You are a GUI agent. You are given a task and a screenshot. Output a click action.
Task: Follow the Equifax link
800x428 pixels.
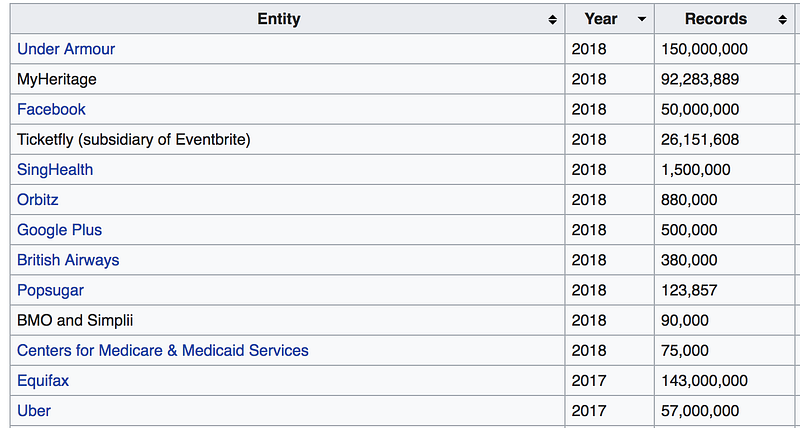[43, 381]
